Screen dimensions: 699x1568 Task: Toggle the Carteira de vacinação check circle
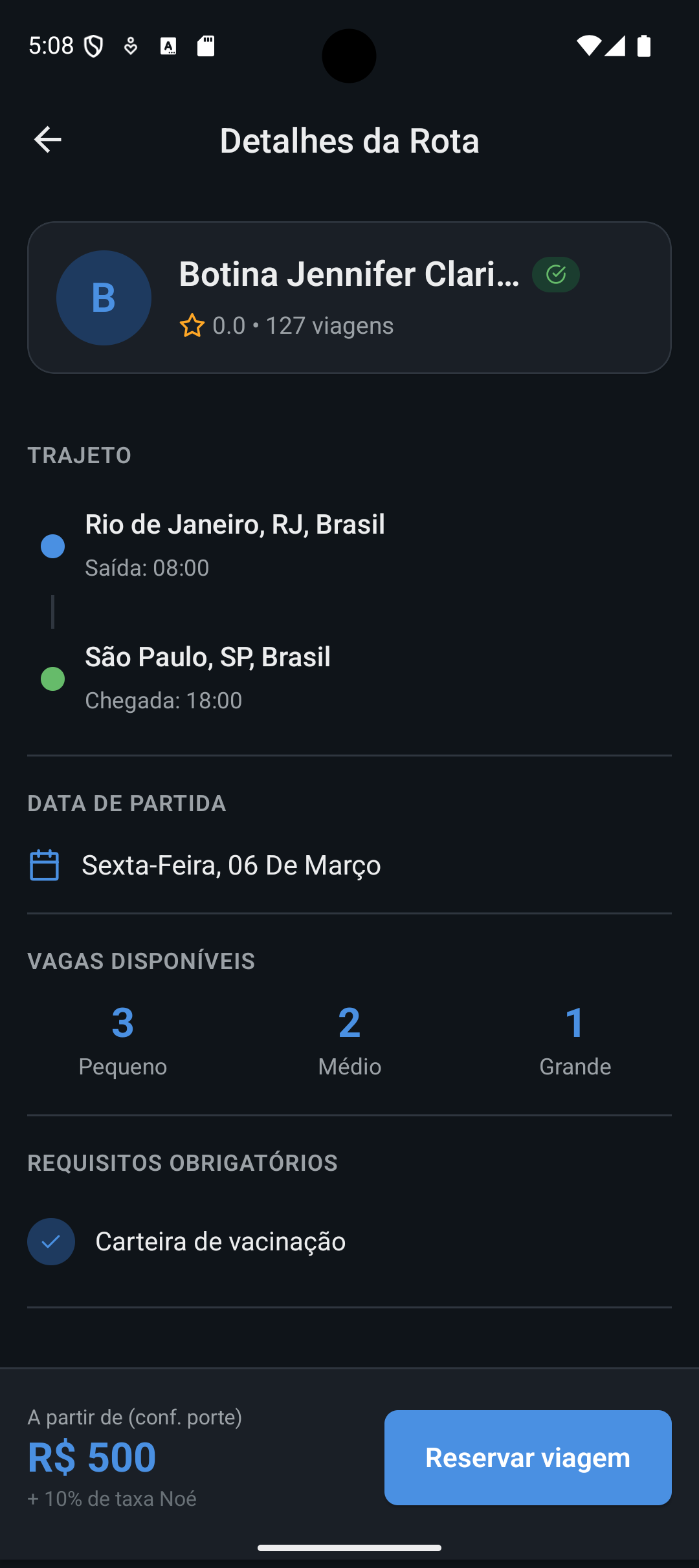click(51, 1241)
